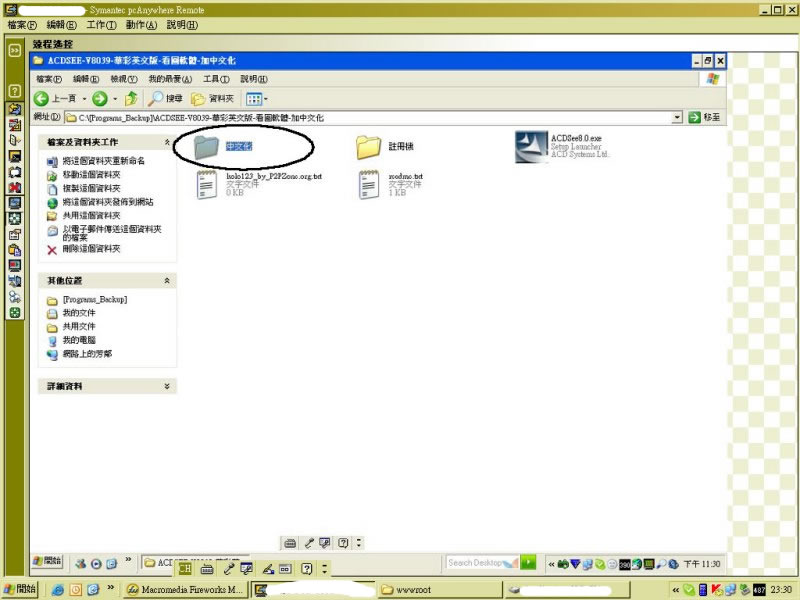Image resolution: width=800 pixels, height=600 pixels.
Task: Click the green bottom icon in pcAnywhere sidebar
Action: point(15,313)
